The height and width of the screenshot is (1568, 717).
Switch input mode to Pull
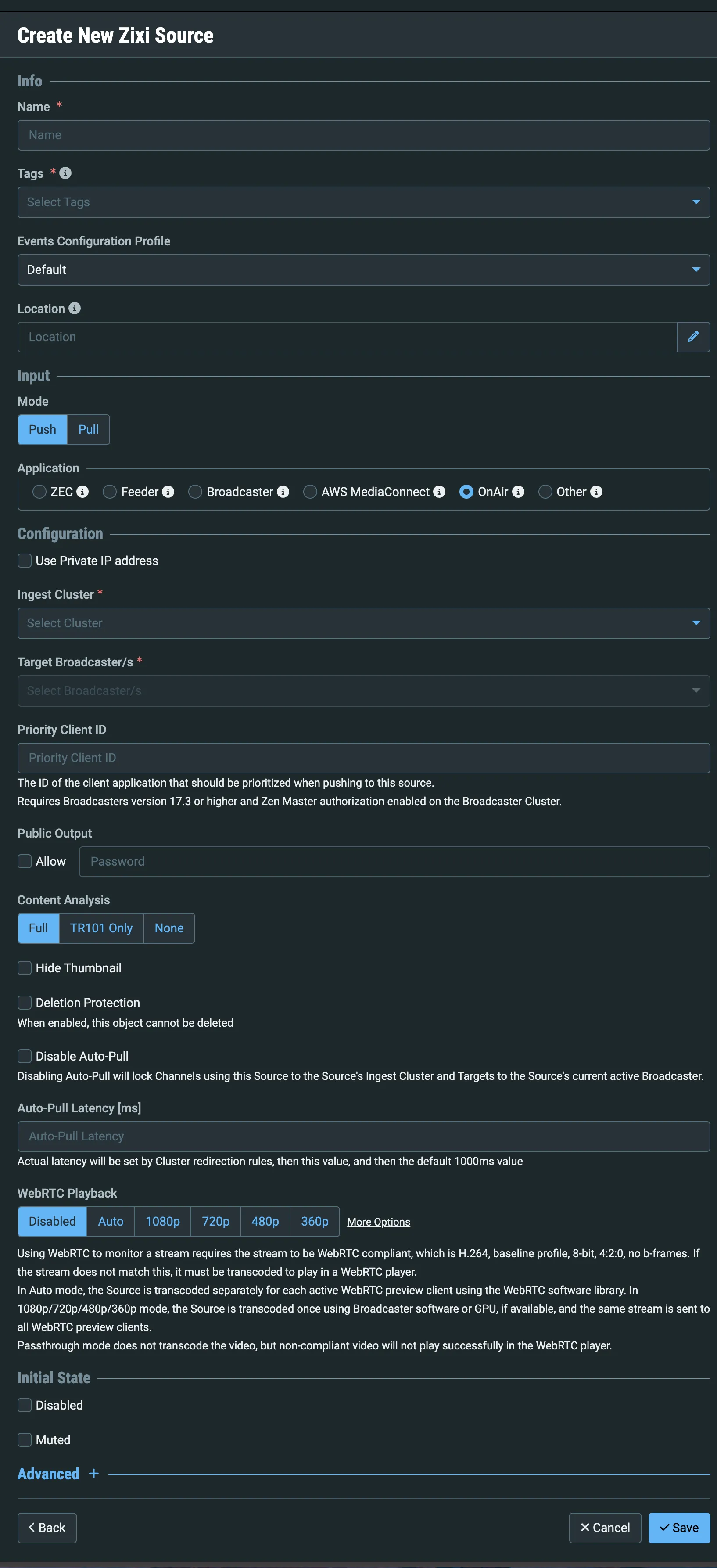pos(88,430)
